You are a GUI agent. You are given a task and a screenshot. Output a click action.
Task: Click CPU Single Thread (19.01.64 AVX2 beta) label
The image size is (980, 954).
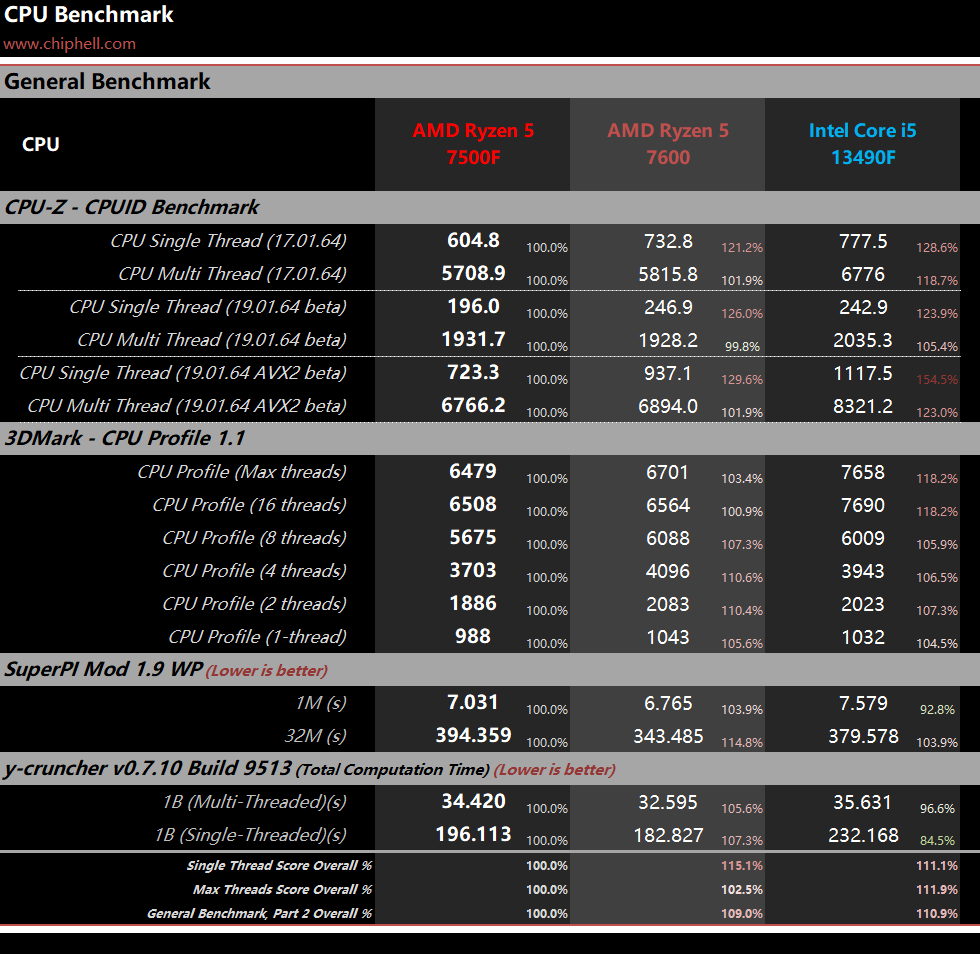(x=183, y=373)
